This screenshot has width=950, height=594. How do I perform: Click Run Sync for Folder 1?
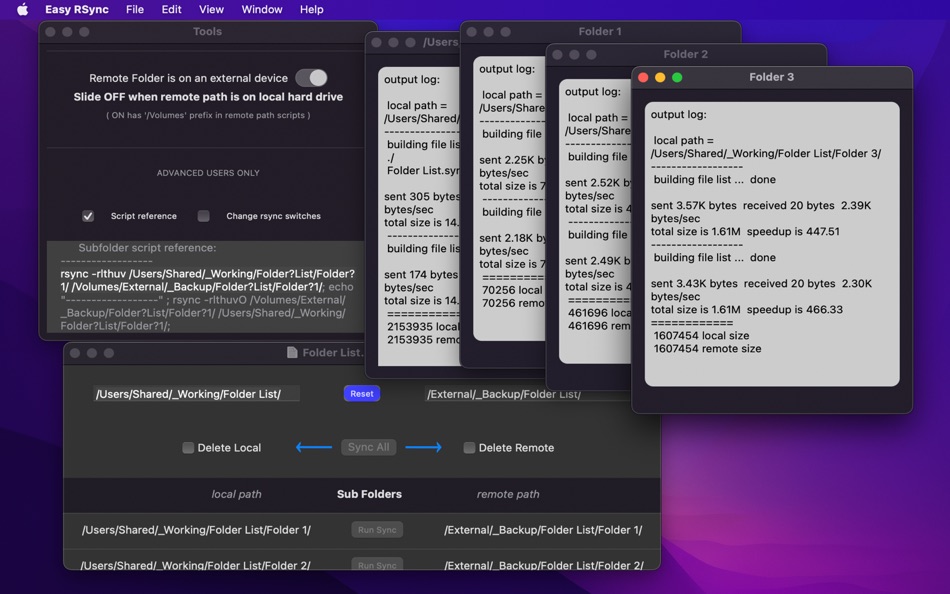coord(377,530)
